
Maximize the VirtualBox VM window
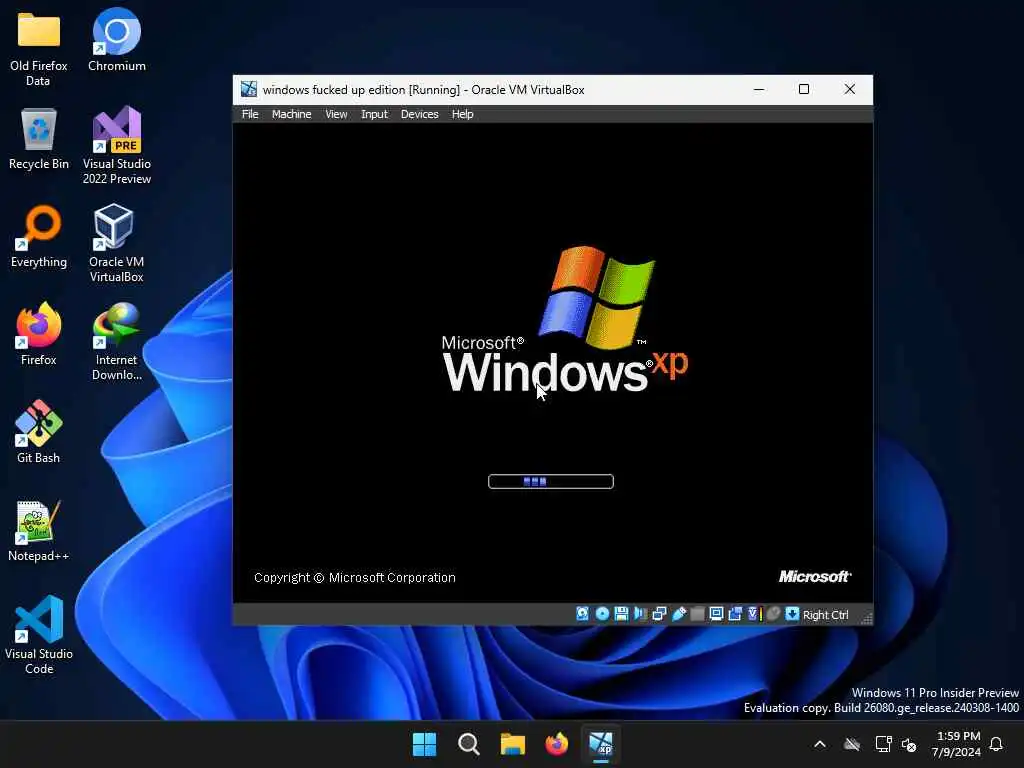pos(804,89)
